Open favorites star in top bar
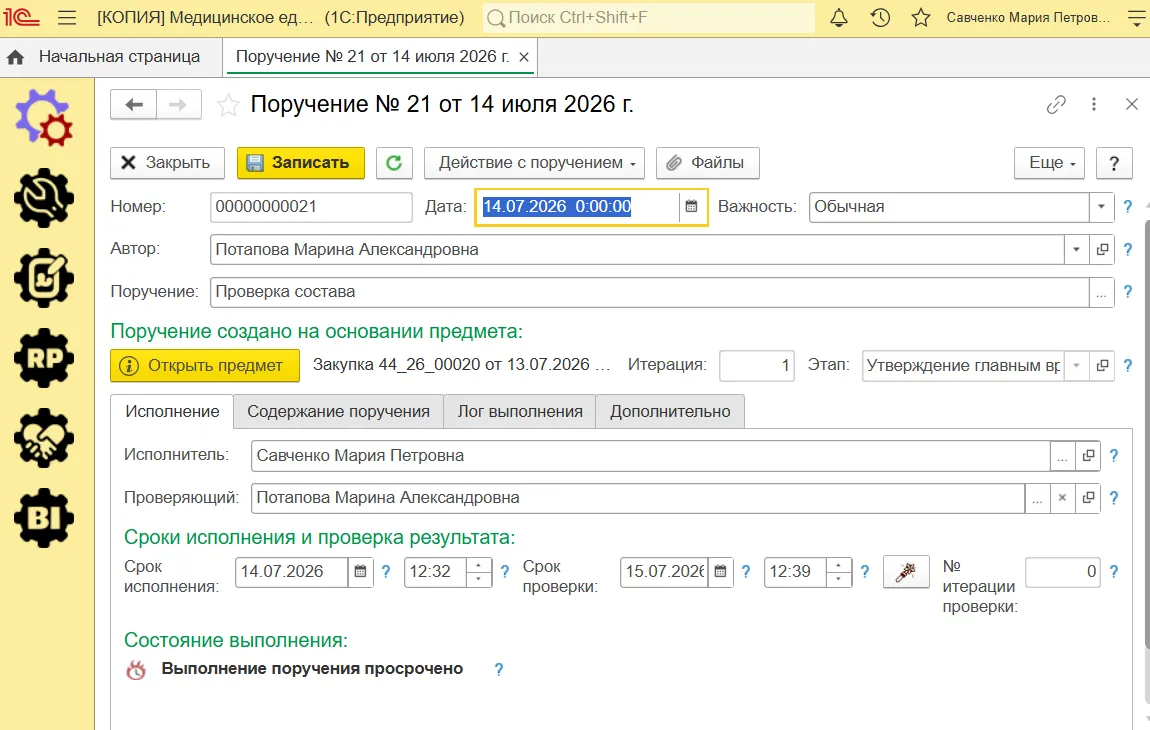Image resolution: width=1150 pixels, height=730 pixels. coord(921,18)
